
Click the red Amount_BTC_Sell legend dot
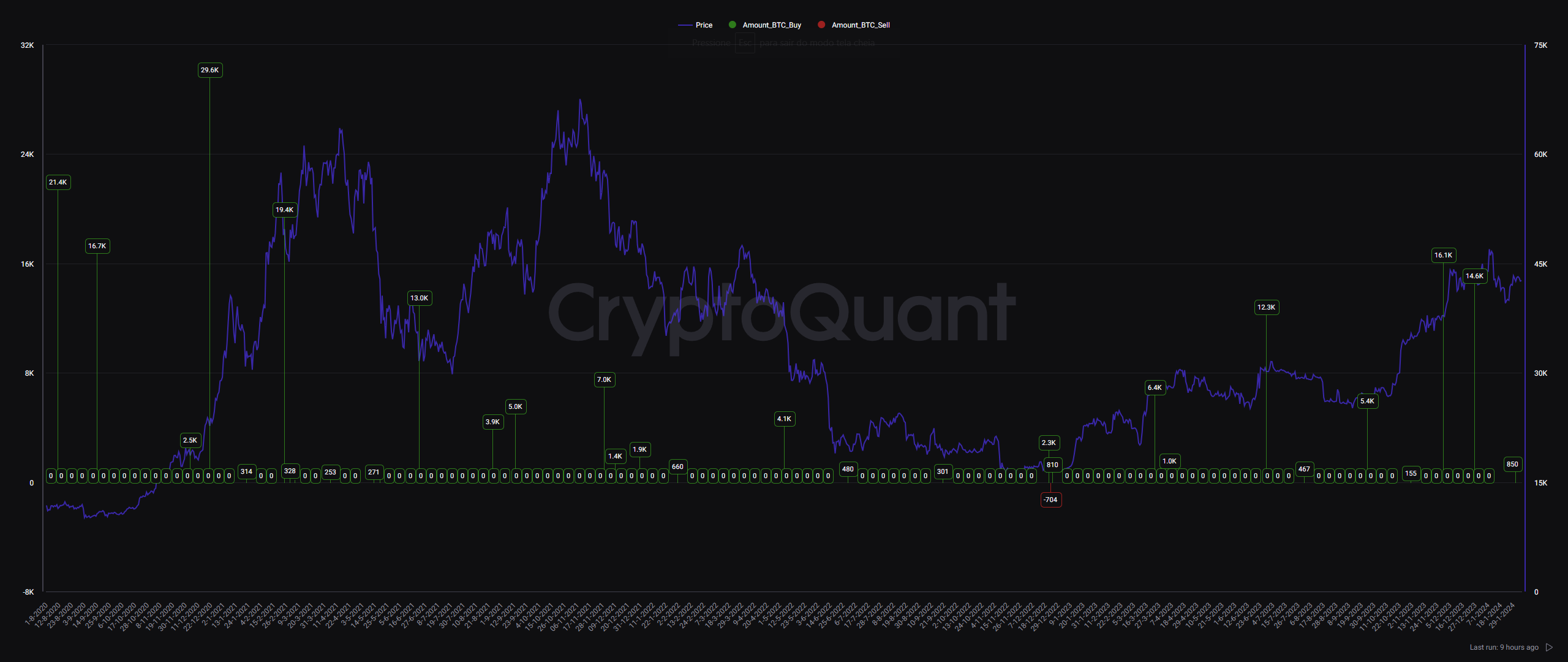[821, 25]
